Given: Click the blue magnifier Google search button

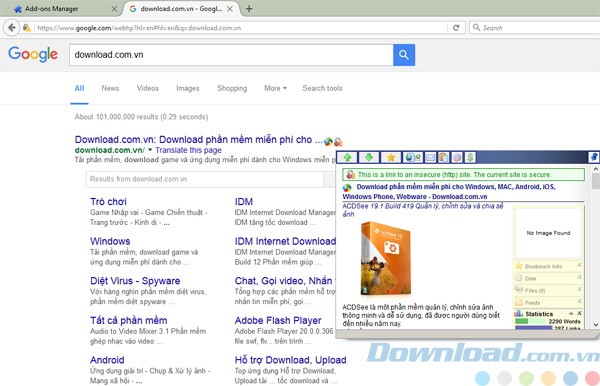Looking at the screenshot, I should [x=404, y=55].
